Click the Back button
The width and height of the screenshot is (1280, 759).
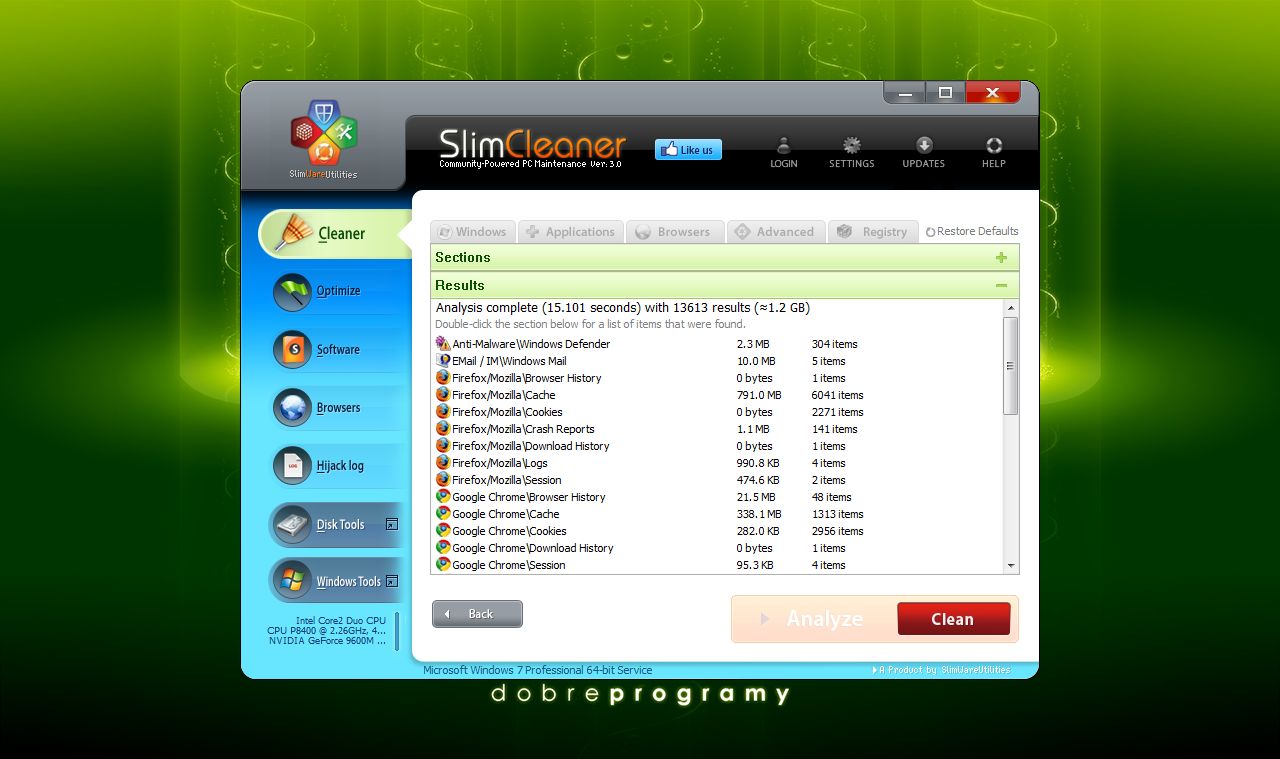(477, 614)
